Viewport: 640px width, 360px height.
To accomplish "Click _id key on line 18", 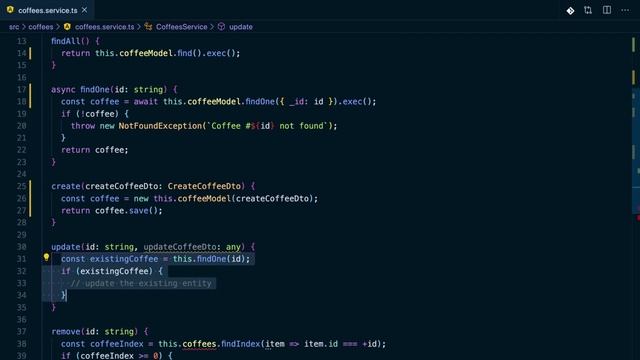I will click(x=297, y=102).
